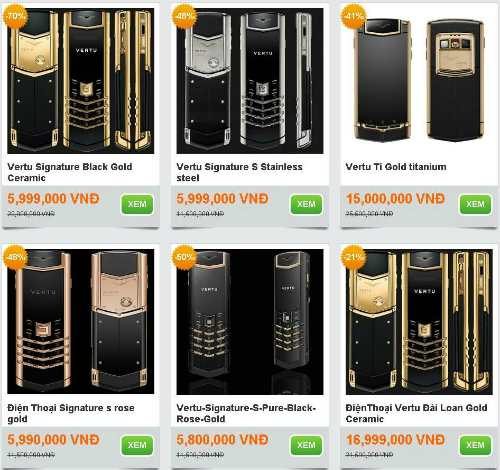Open Pure Black Rose Gold product image
The image size is (500, 470).
250,322
